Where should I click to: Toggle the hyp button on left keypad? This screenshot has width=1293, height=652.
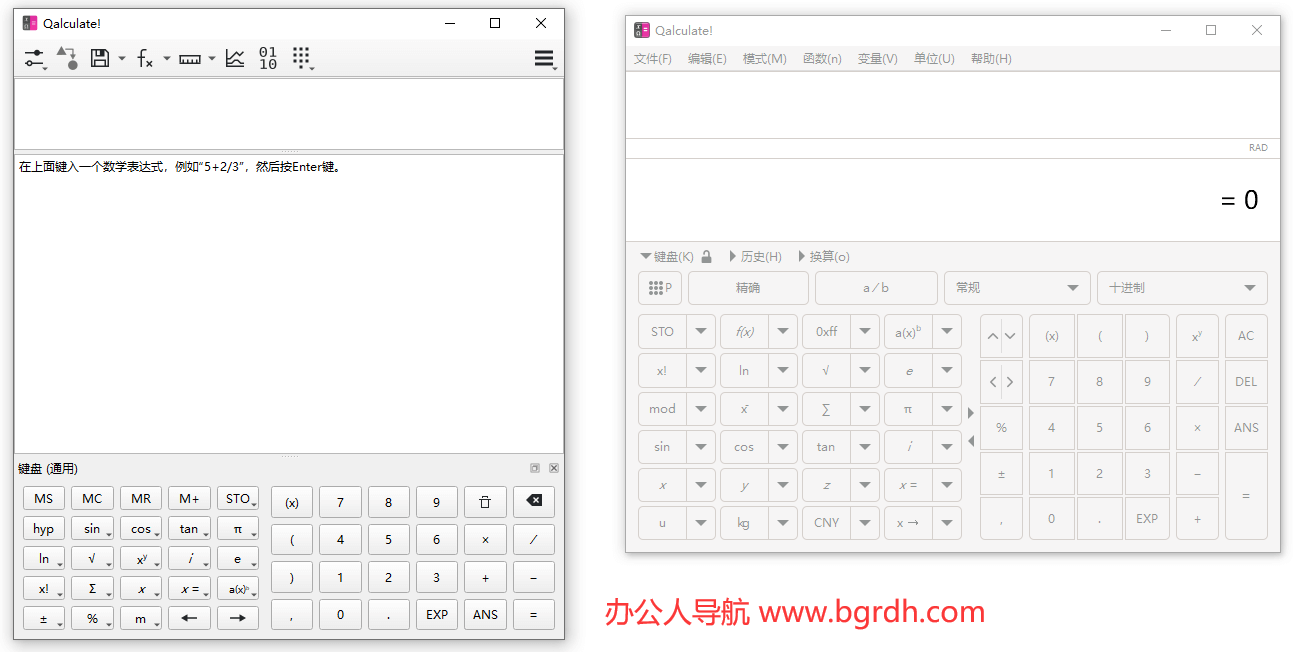(44, 529)
